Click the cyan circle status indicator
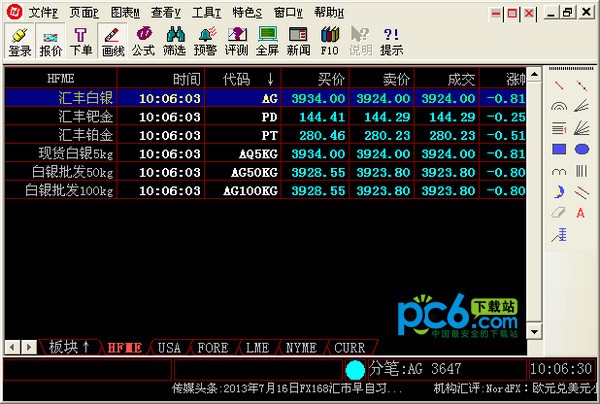Viewport: 600px width, 404px height. (355, 370)
